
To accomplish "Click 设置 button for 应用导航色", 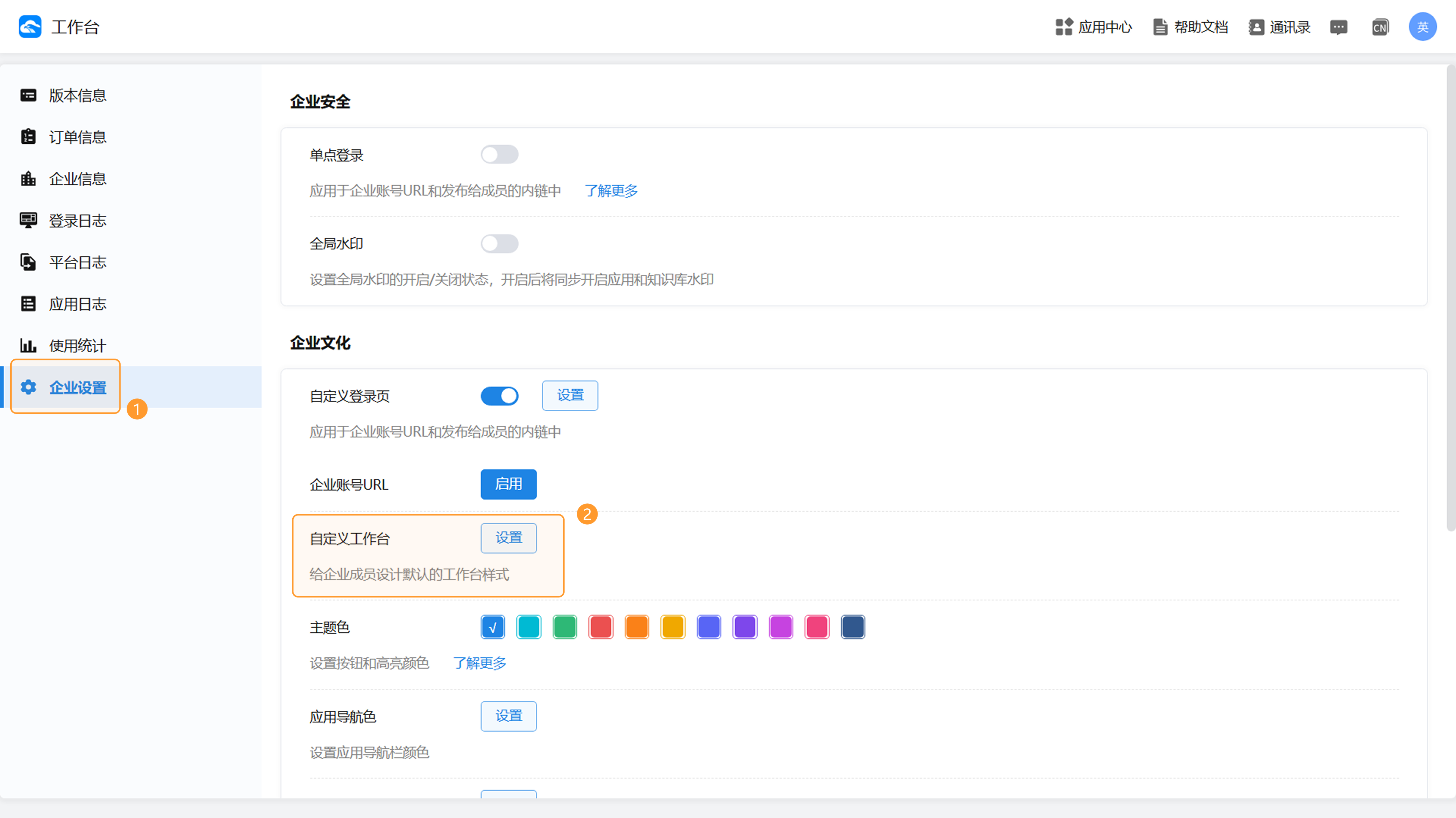I will click(x=508, y=716).
